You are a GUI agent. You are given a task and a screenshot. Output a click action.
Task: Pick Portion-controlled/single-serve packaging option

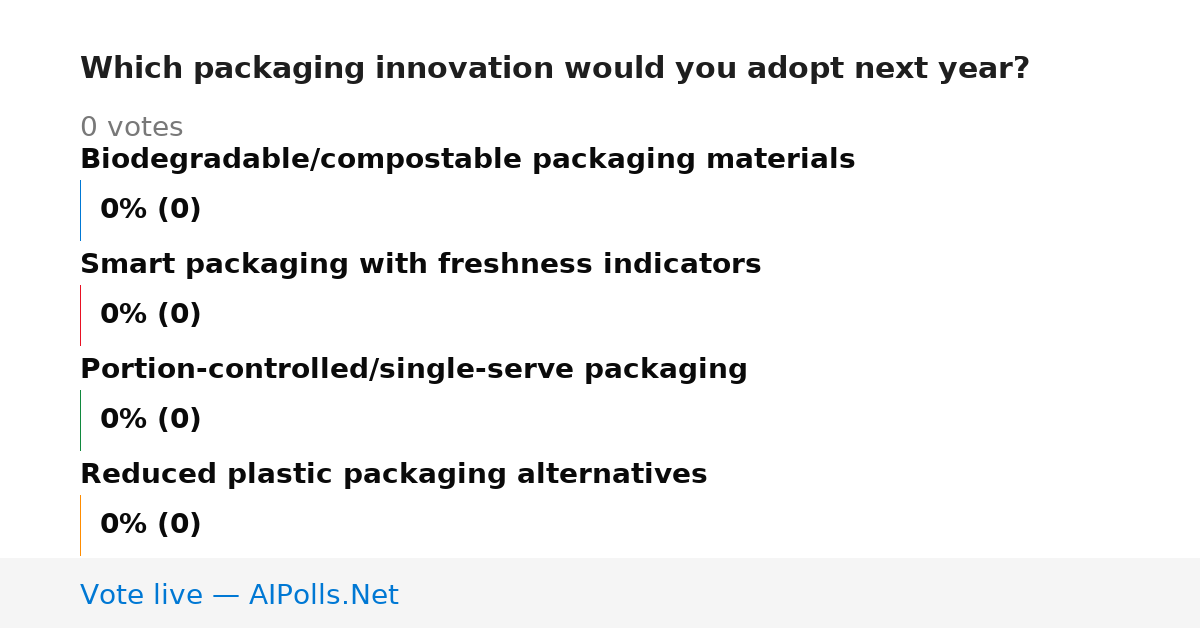[413, 369]
